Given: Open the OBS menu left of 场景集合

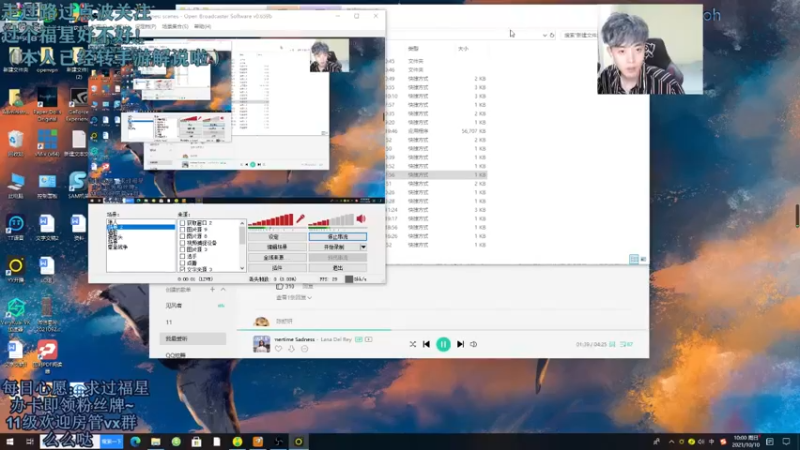Looking at the screenshot, I should (x=145, y=27).
